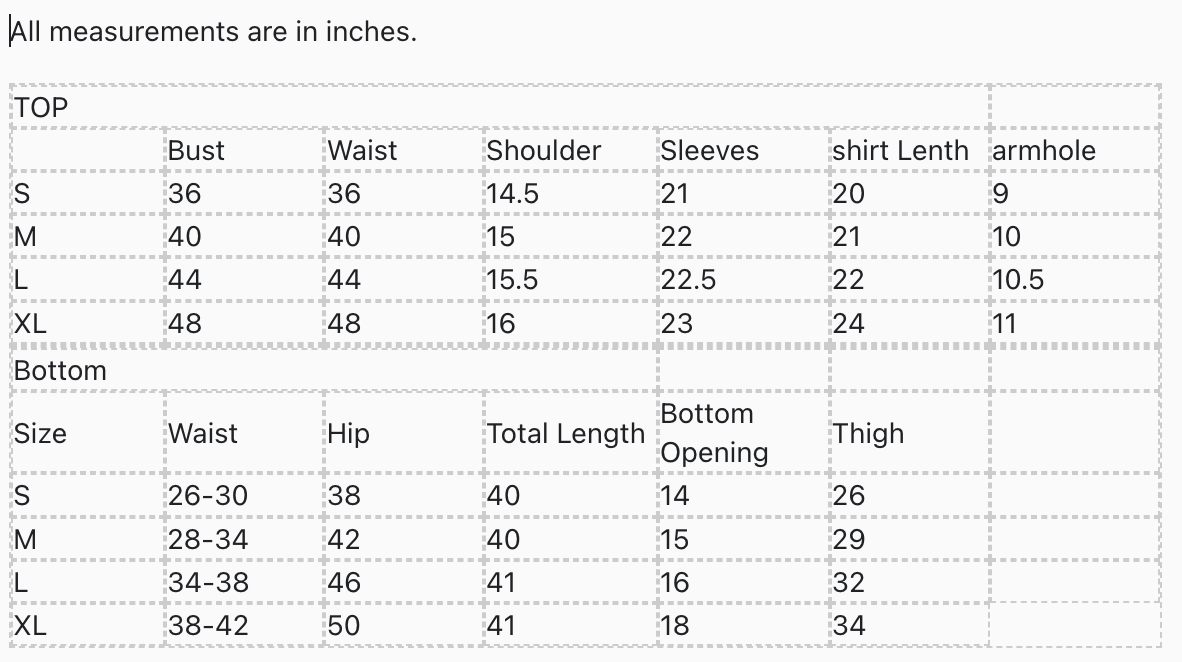Select the 14.5 shoulder measurement cell

[x=513, y=194]
